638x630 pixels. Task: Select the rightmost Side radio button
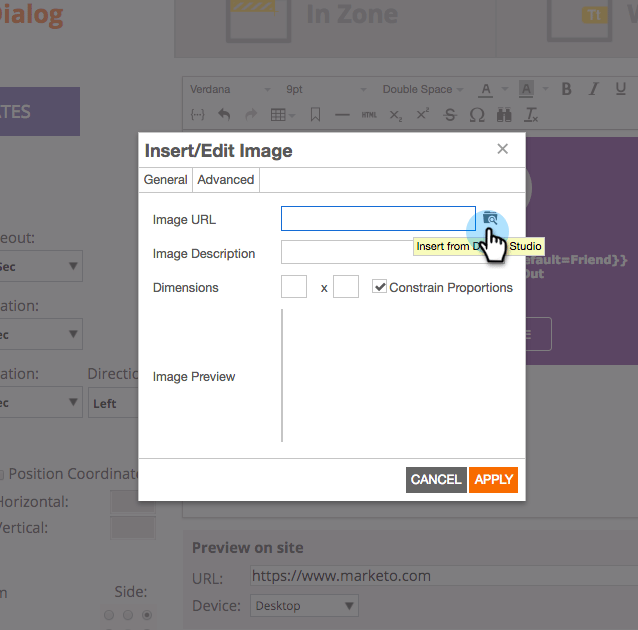[147, 615]
